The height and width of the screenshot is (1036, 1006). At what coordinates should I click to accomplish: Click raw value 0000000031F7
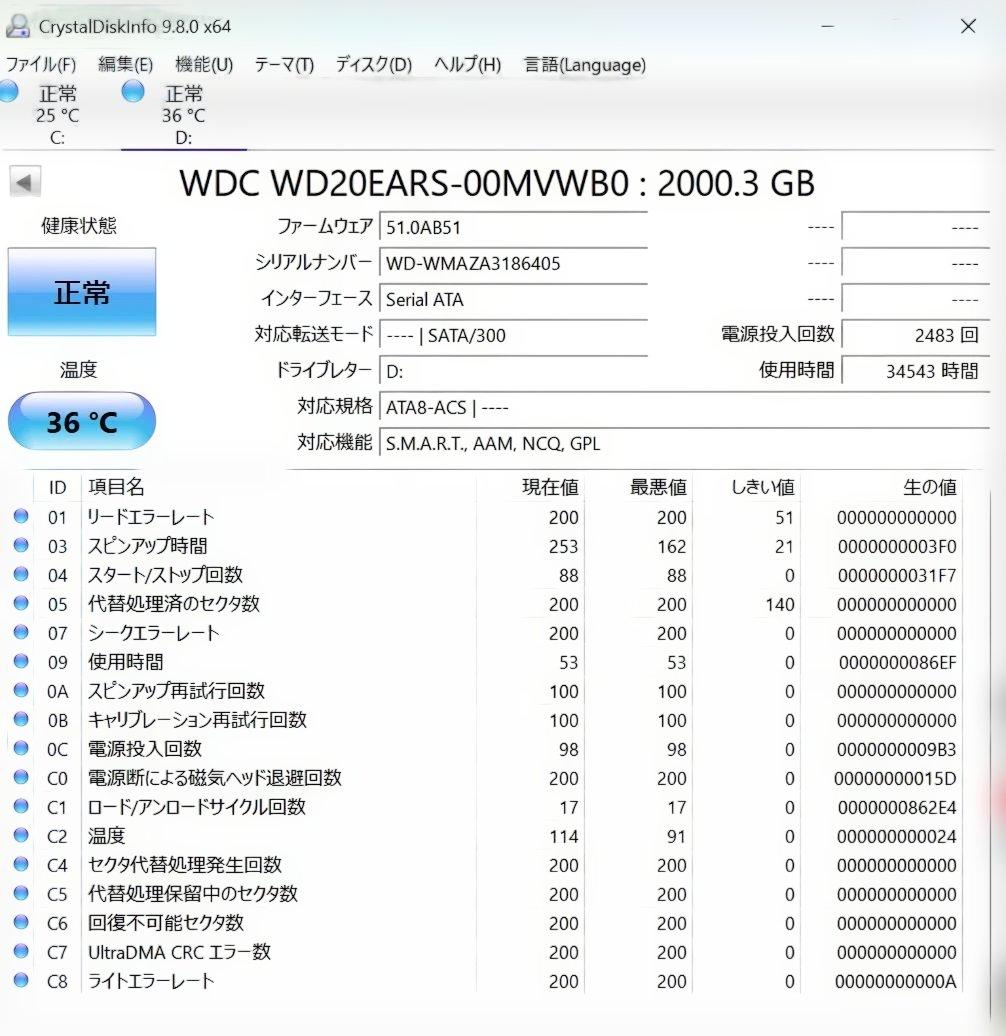click(897, 575)
